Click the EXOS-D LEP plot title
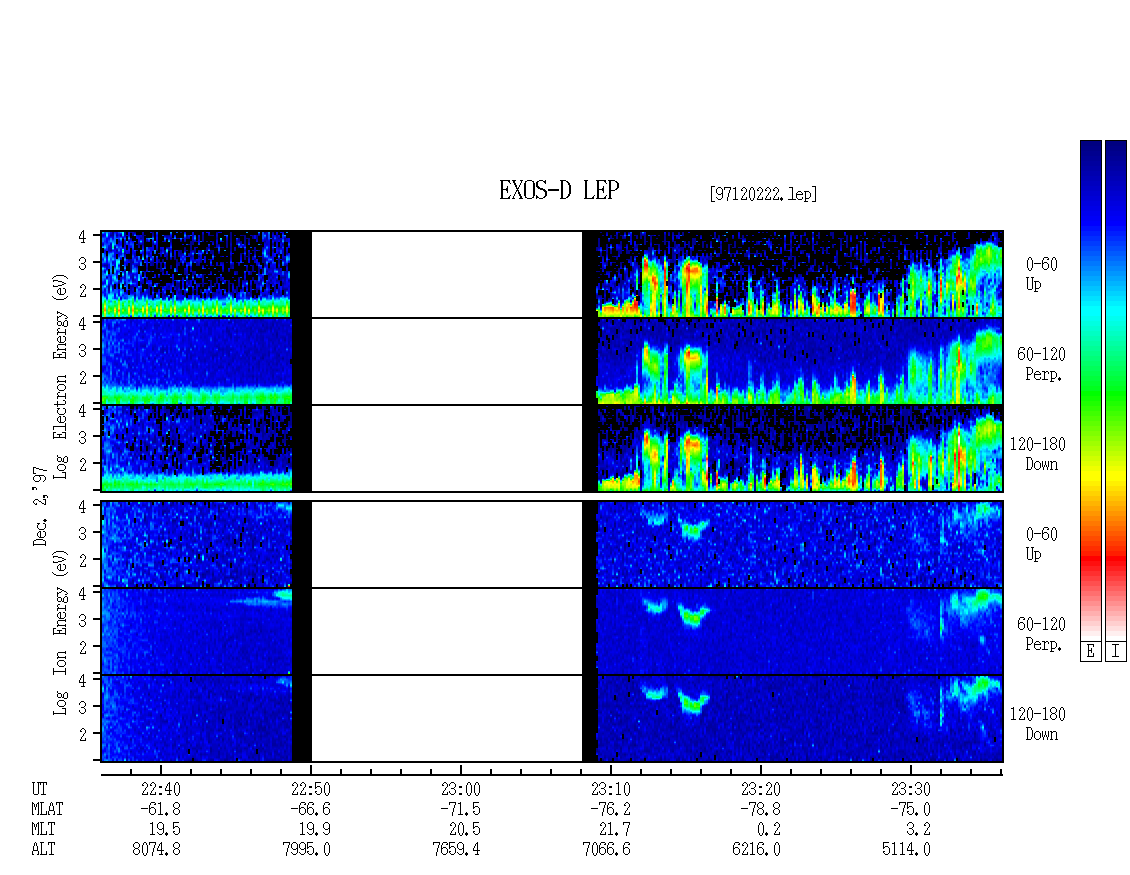1130x875 pixels. pyautogui.click(x=559, y=190)
